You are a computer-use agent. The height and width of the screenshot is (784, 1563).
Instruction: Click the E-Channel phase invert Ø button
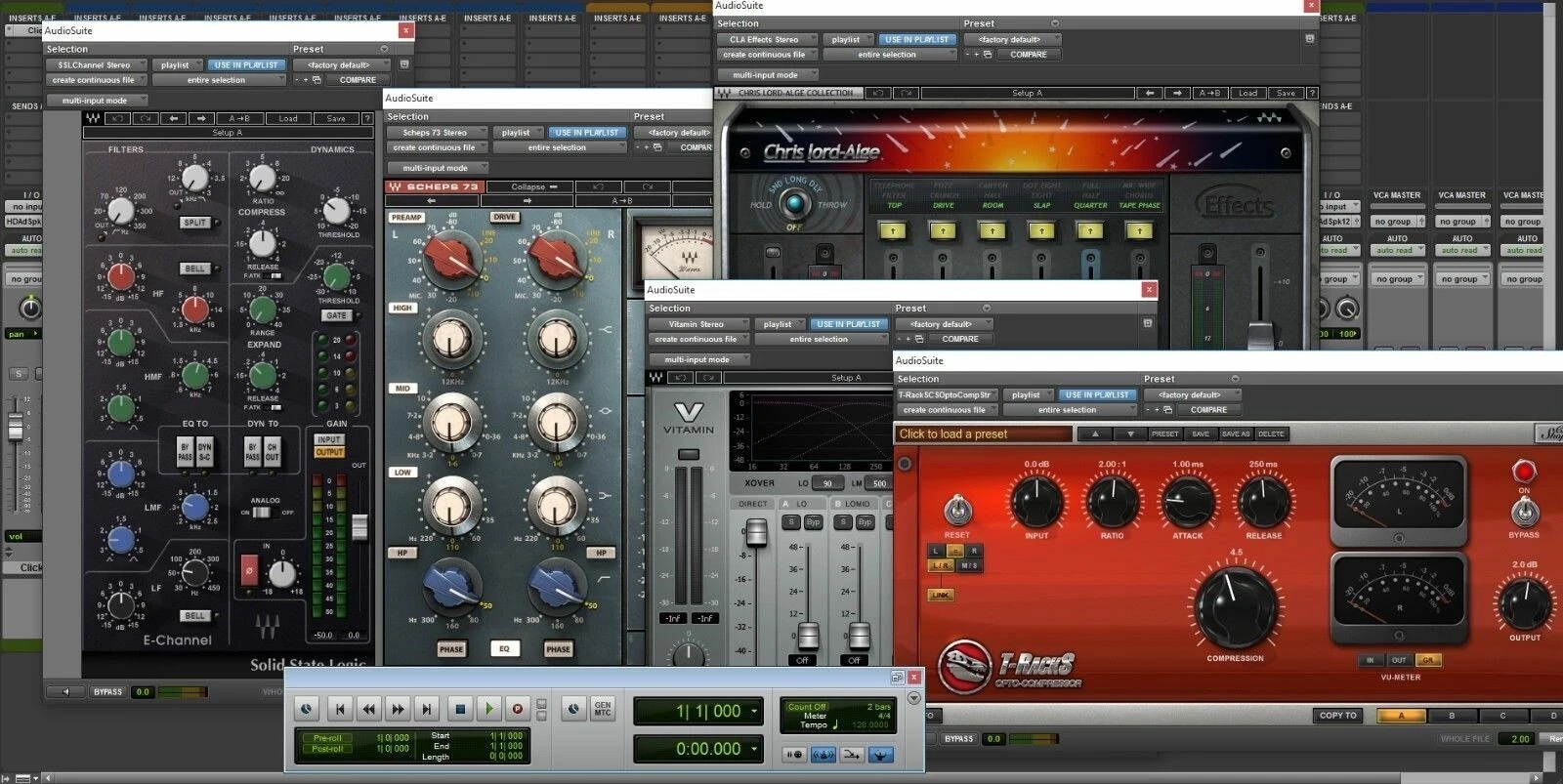[x=249, y=569]
